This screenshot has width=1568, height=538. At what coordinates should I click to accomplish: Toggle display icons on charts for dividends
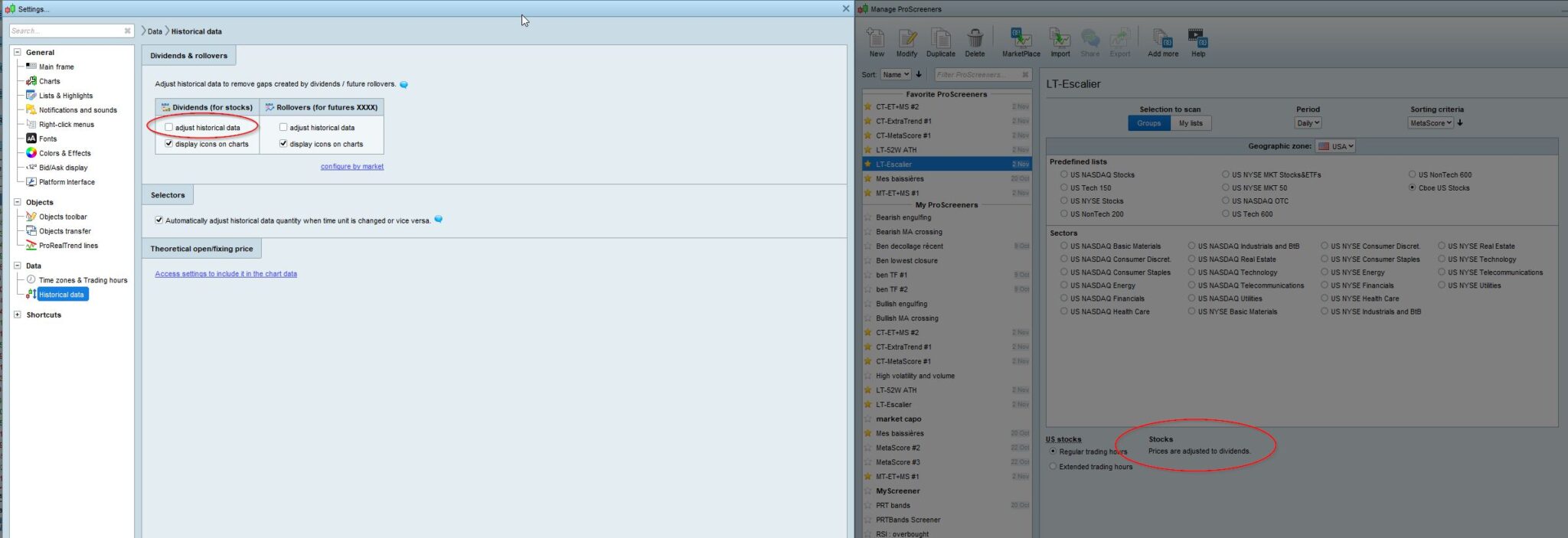click(x=168, y=143)
